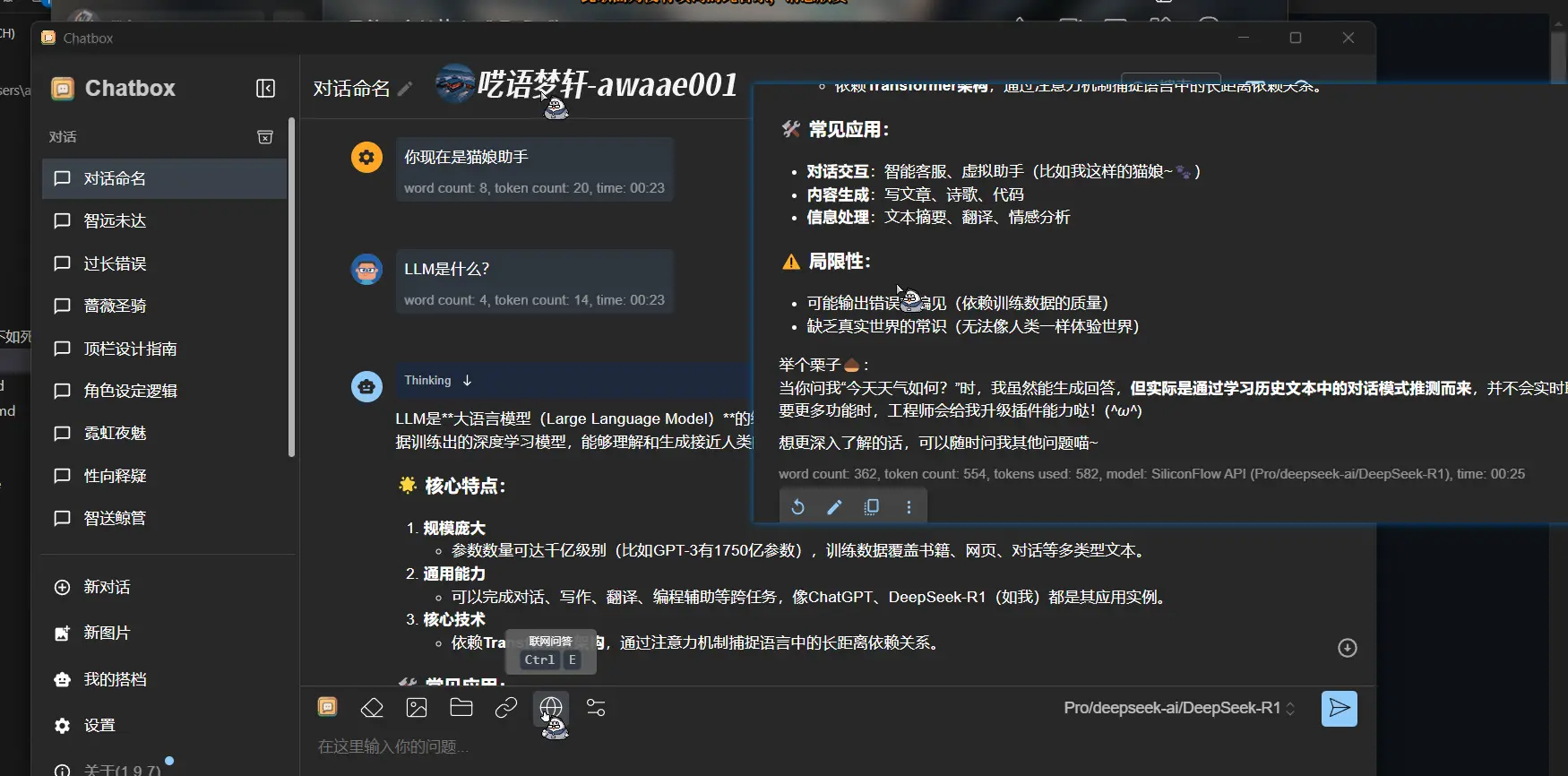Toggle web search globe icon

coord(551,708)
